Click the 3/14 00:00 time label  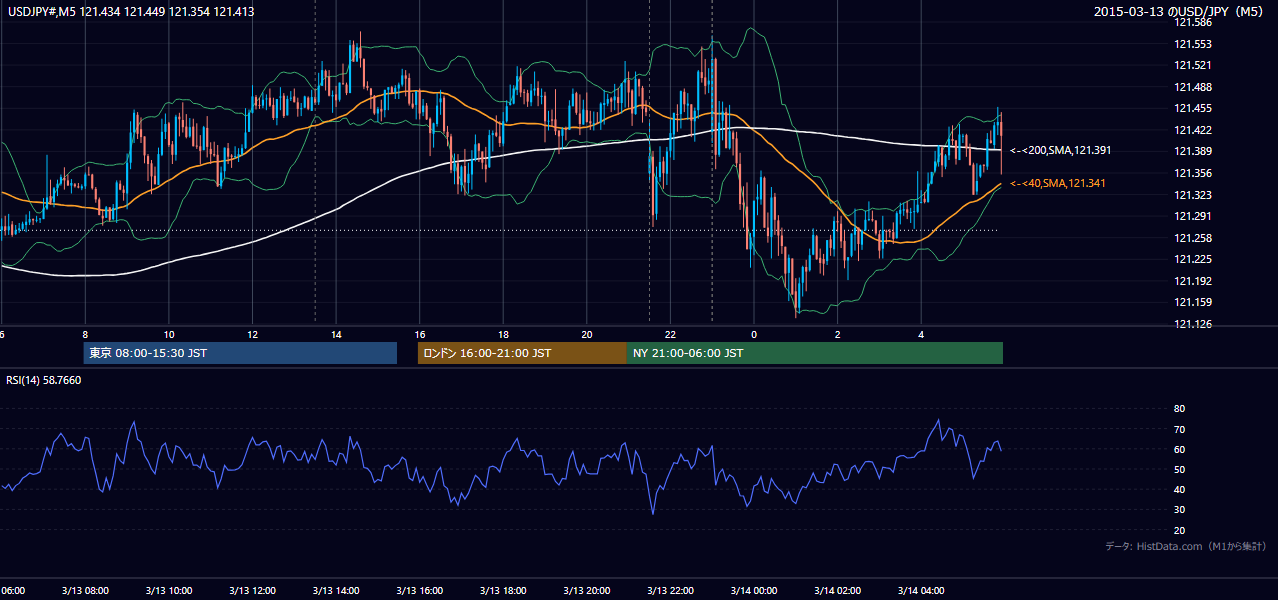click(754, 591)
